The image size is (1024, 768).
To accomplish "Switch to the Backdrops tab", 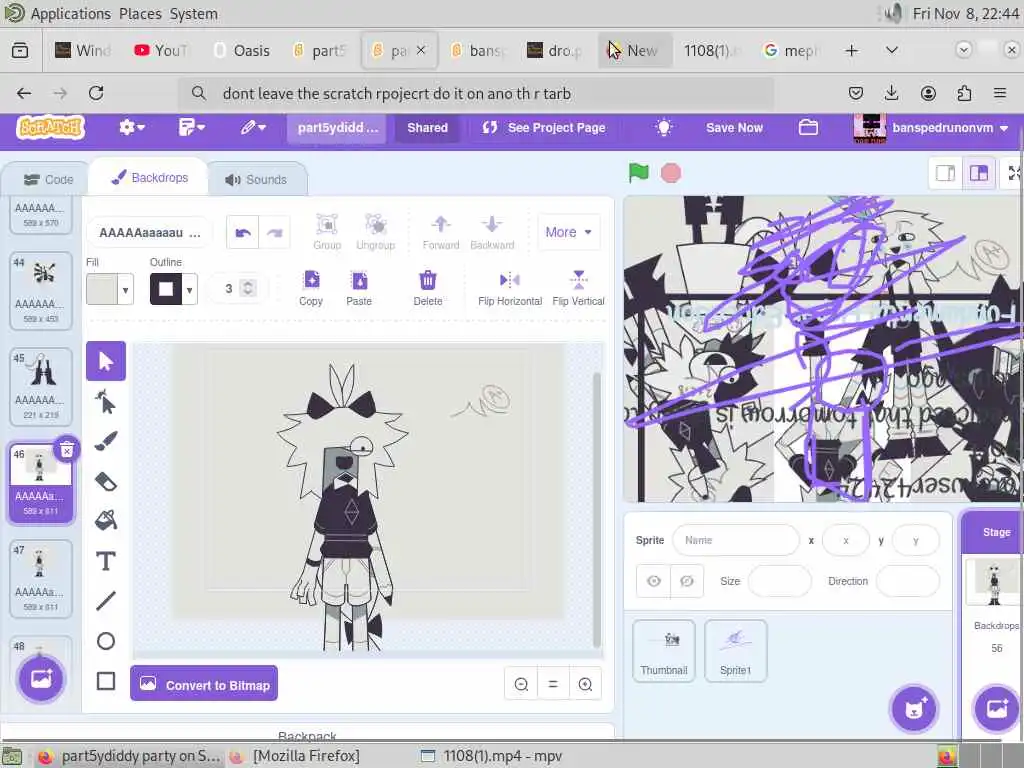I will (x=150, y=178).
